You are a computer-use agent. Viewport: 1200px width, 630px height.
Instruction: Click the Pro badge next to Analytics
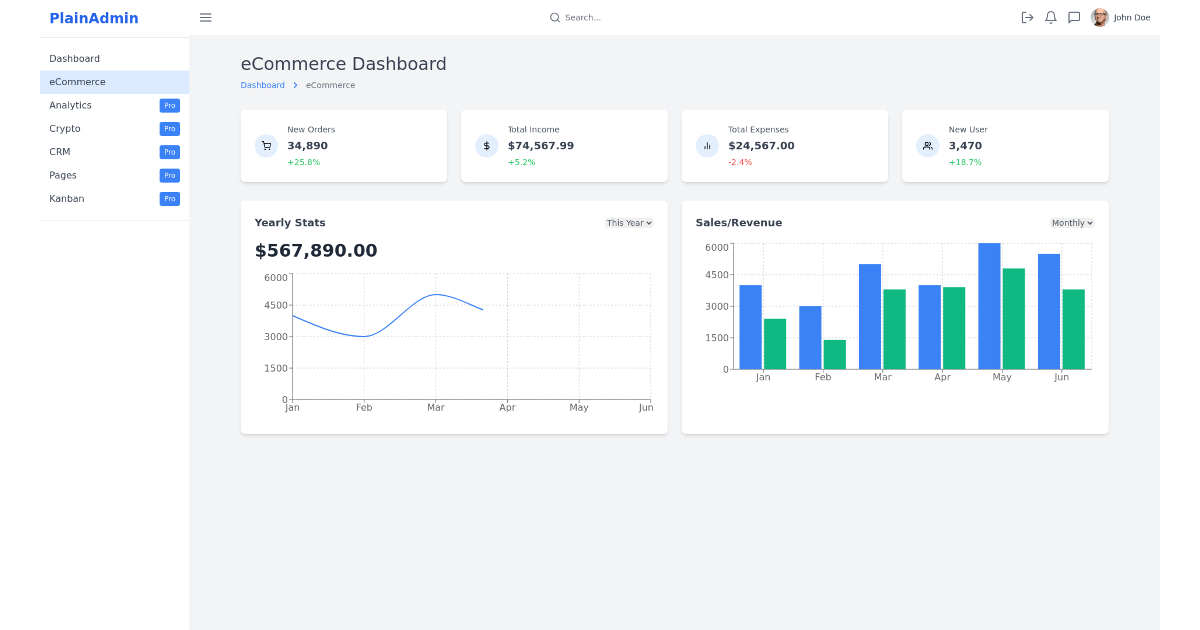pos(170,105)
